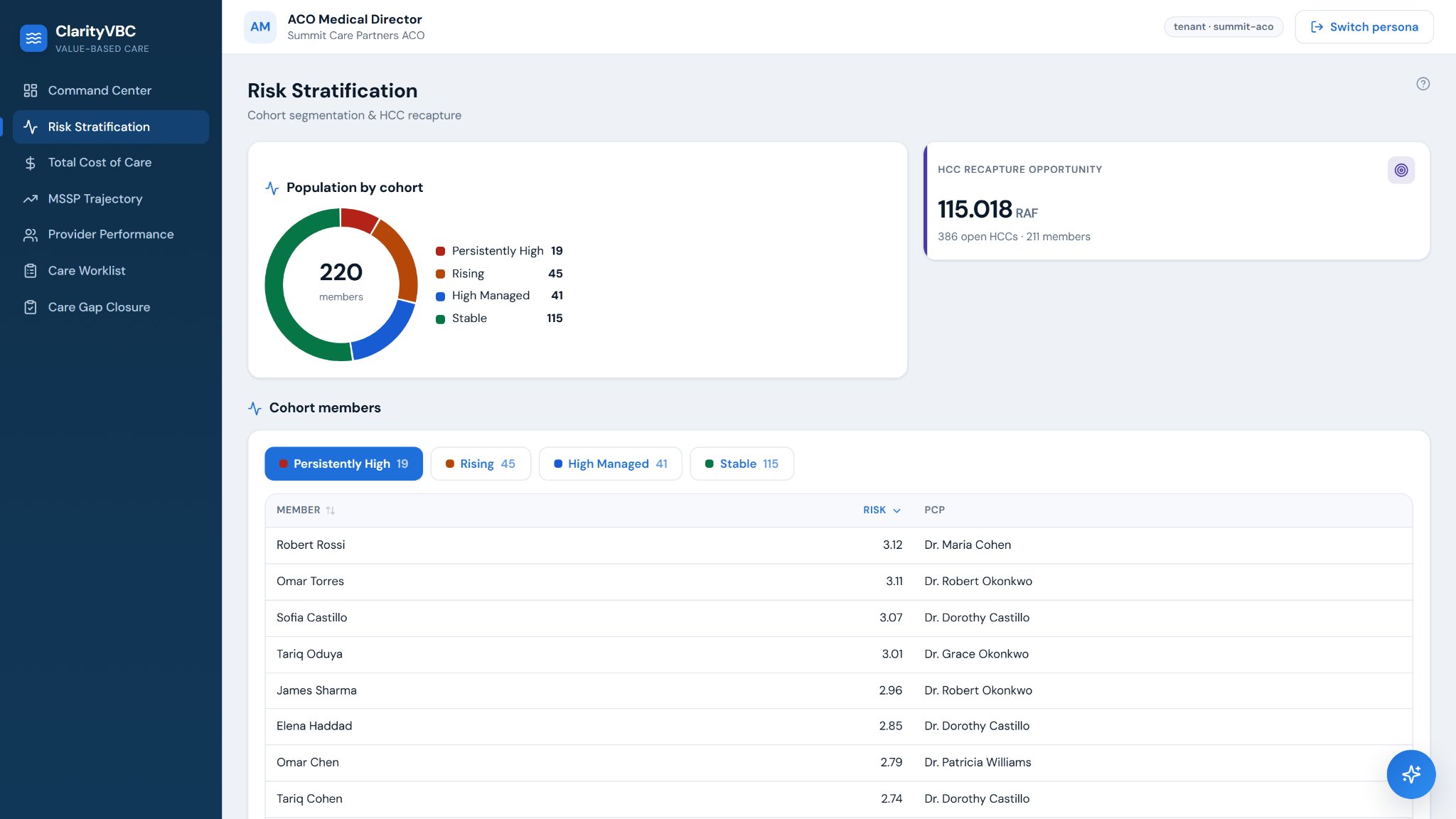This screenshot has width=1456, height=819.
Task: Toggle the Rising cohort filter chip
Action: [481, 464]
